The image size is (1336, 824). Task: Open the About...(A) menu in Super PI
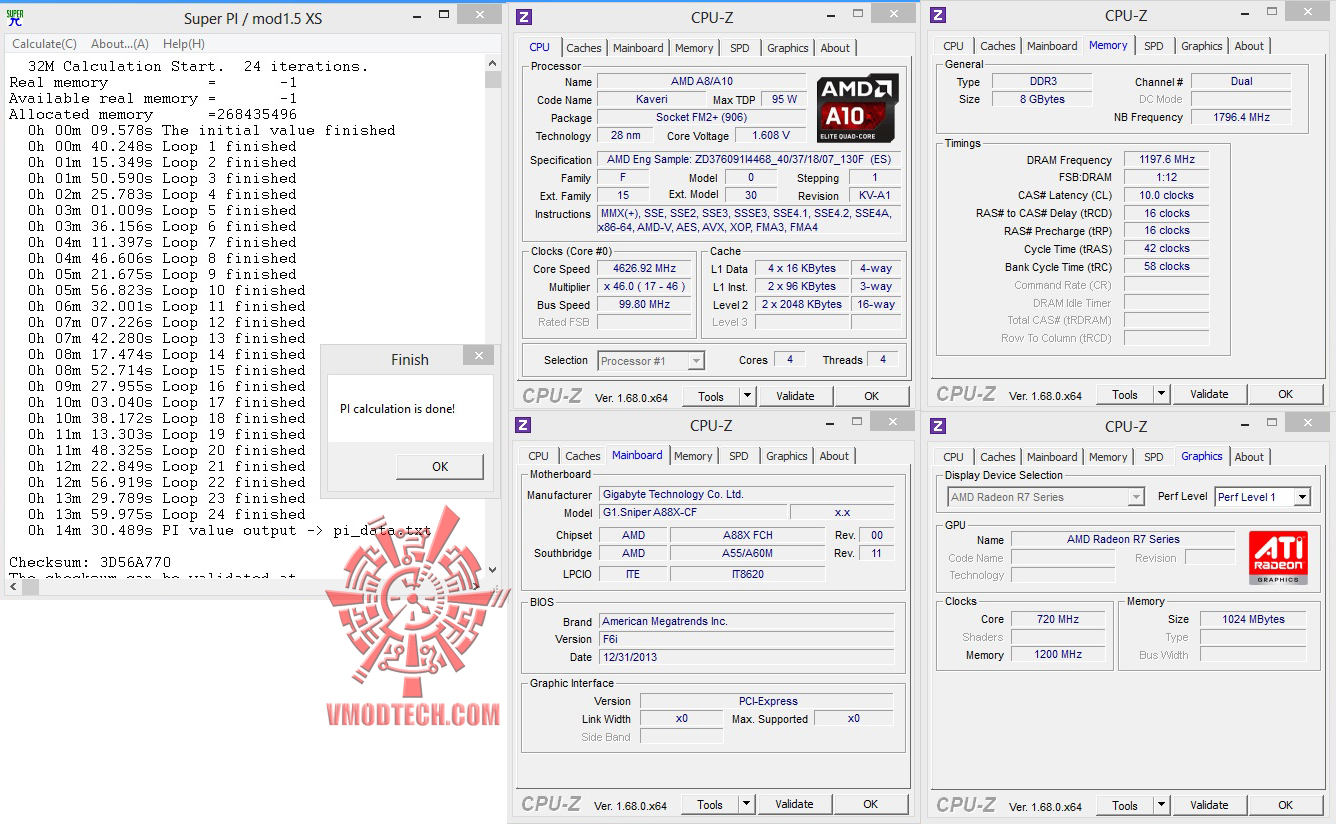120,44
